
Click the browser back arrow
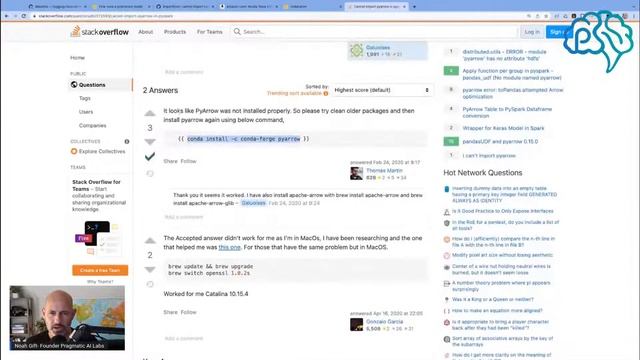(7, 16)
